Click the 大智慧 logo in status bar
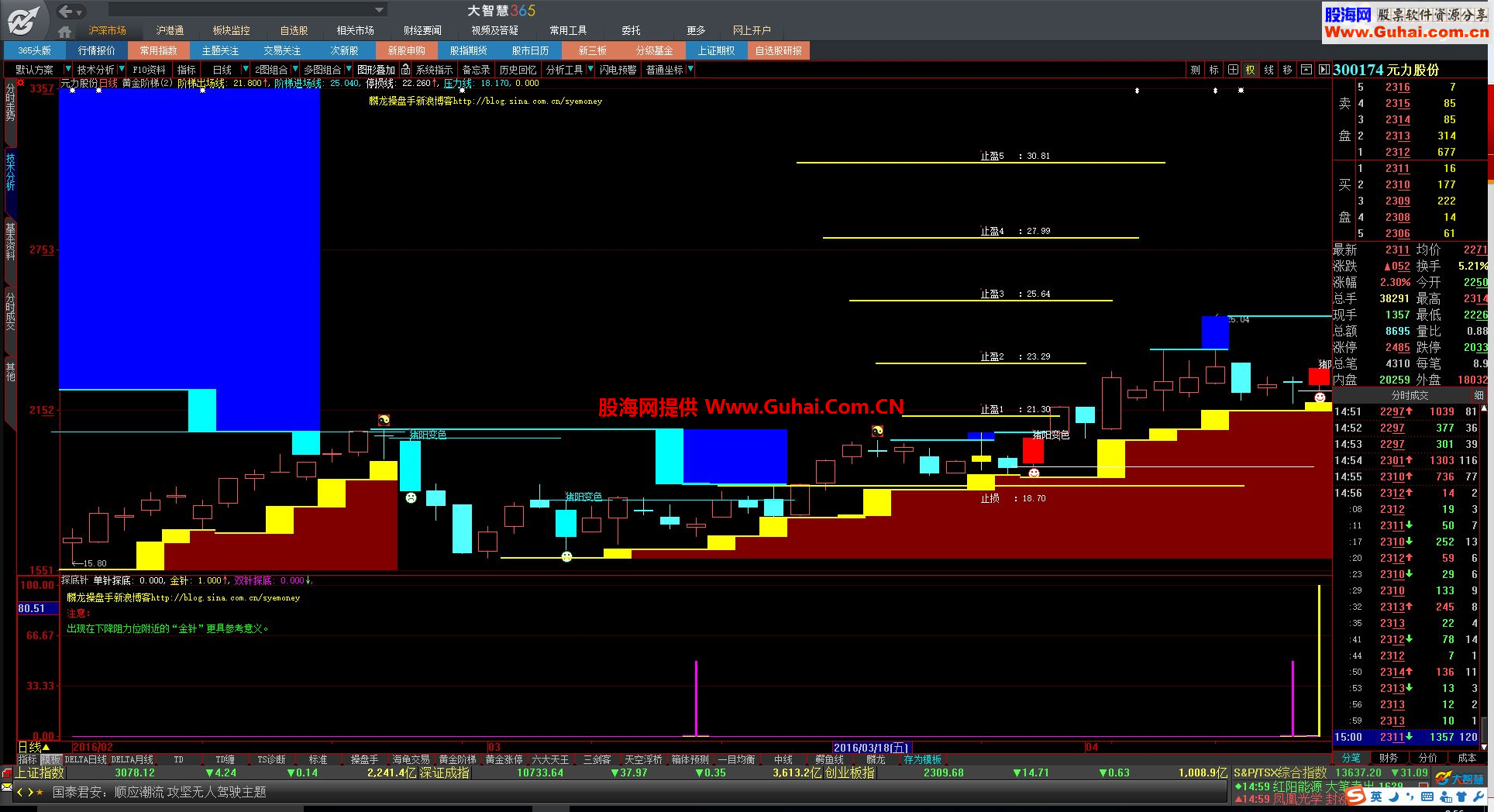Image resolution: width=1494 pixels, height=812 pixels. point(1459,778)
